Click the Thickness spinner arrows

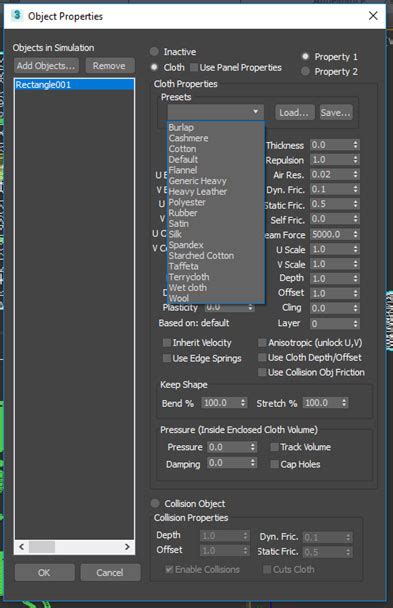(x=355, y=145)
